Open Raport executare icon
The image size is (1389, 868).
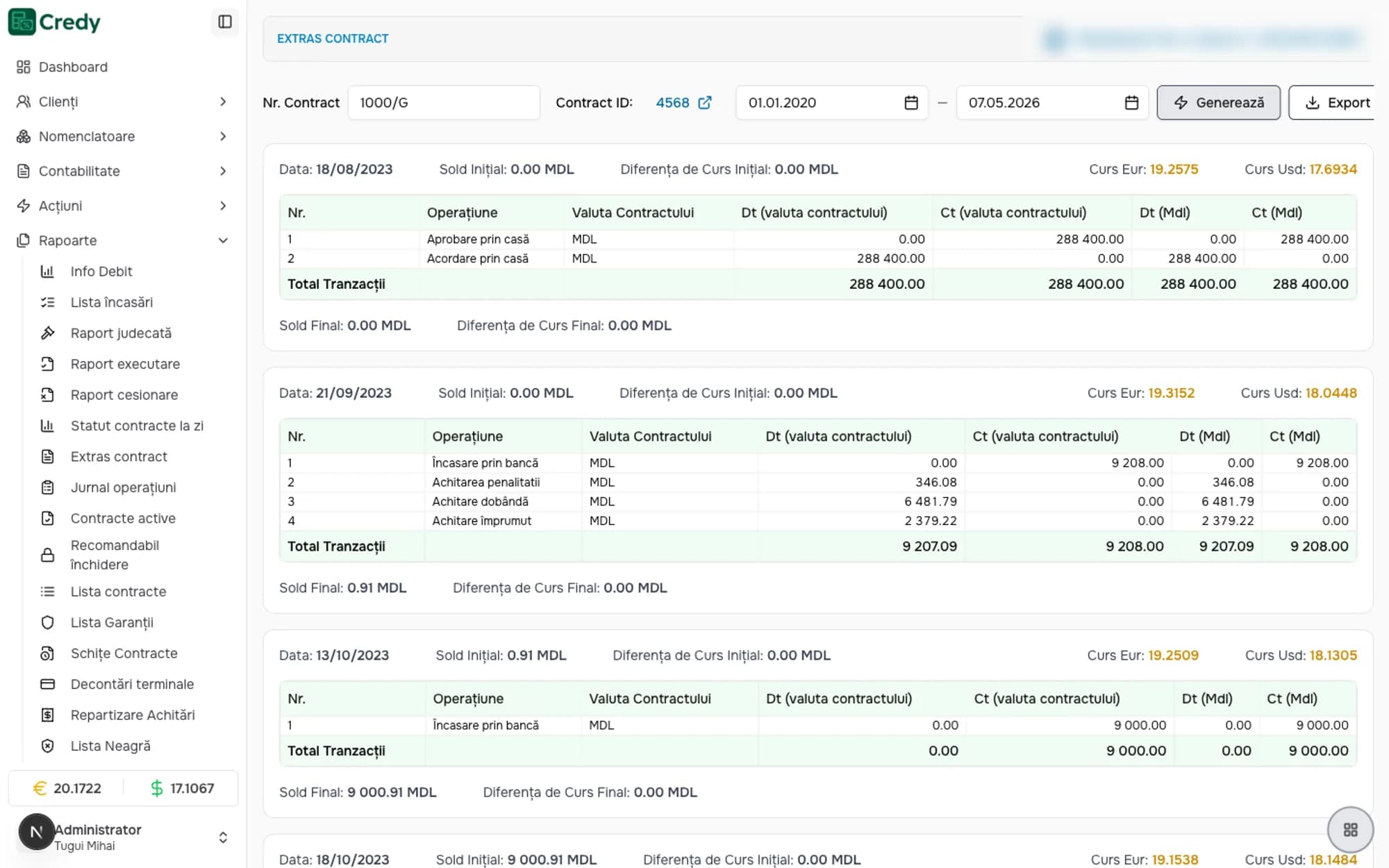tap(47, 364)
